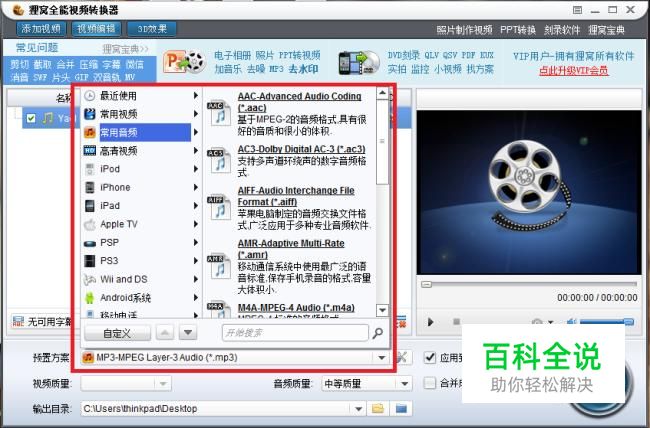This screenshot has height=428, width=650.
Task: Click the 添加视频 toolbar button
Action: [41, 29]
